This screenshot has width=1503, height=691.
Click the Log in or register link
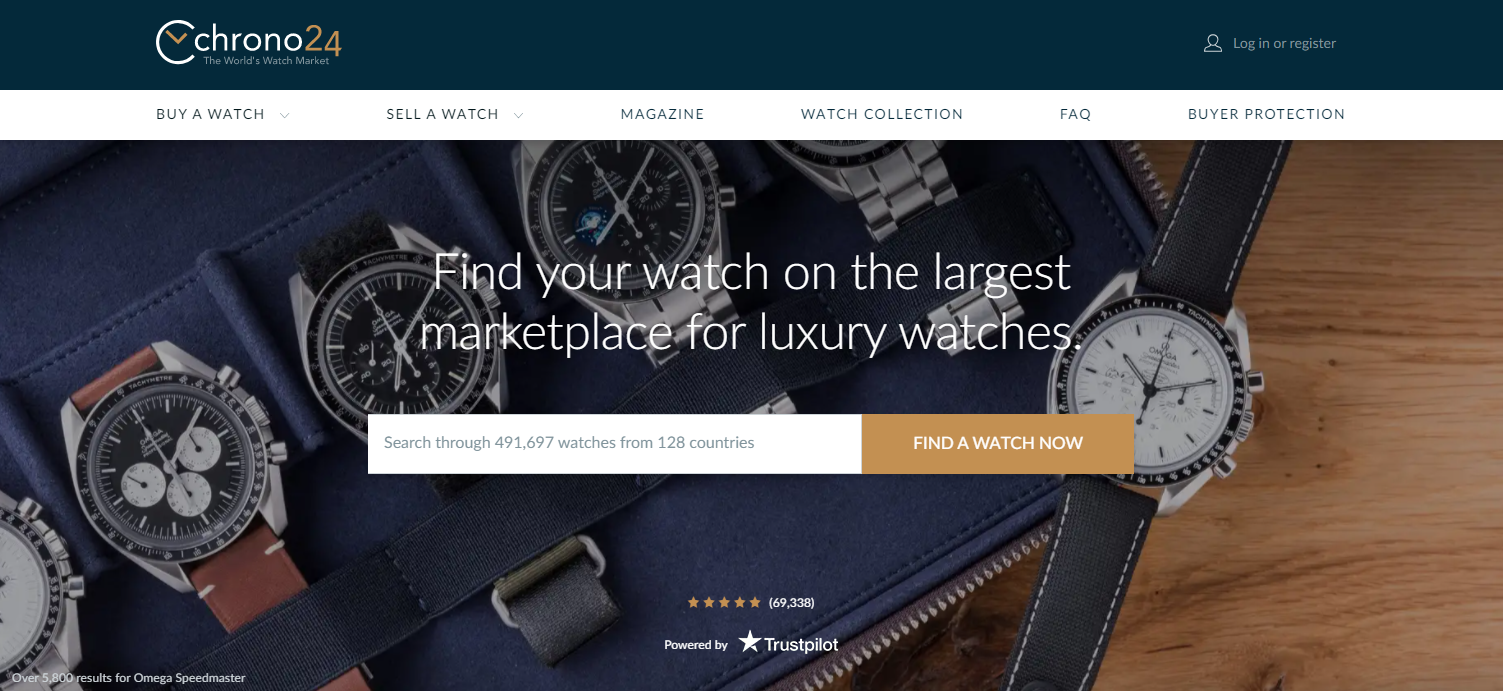click(1284, 43)
